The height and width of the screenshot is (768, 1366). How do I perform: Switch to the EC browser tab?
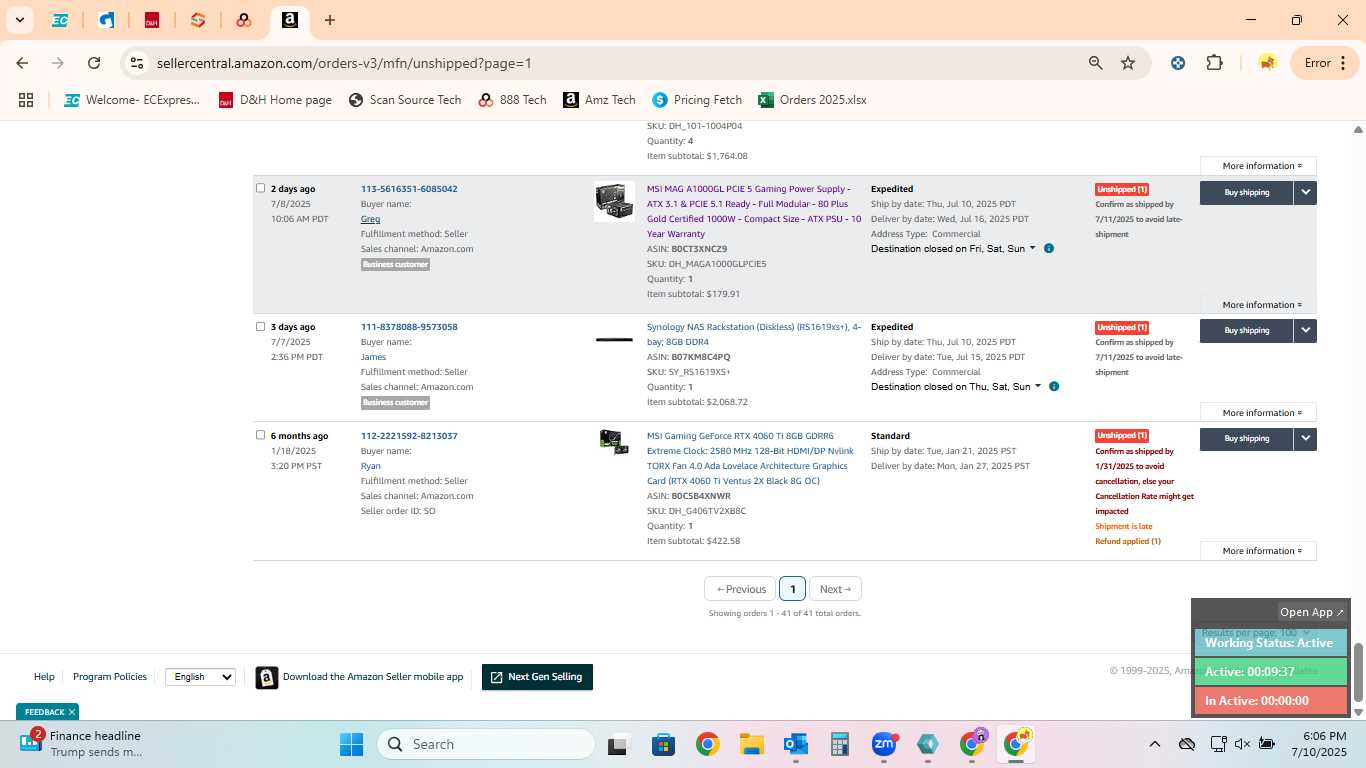point(60,20)
